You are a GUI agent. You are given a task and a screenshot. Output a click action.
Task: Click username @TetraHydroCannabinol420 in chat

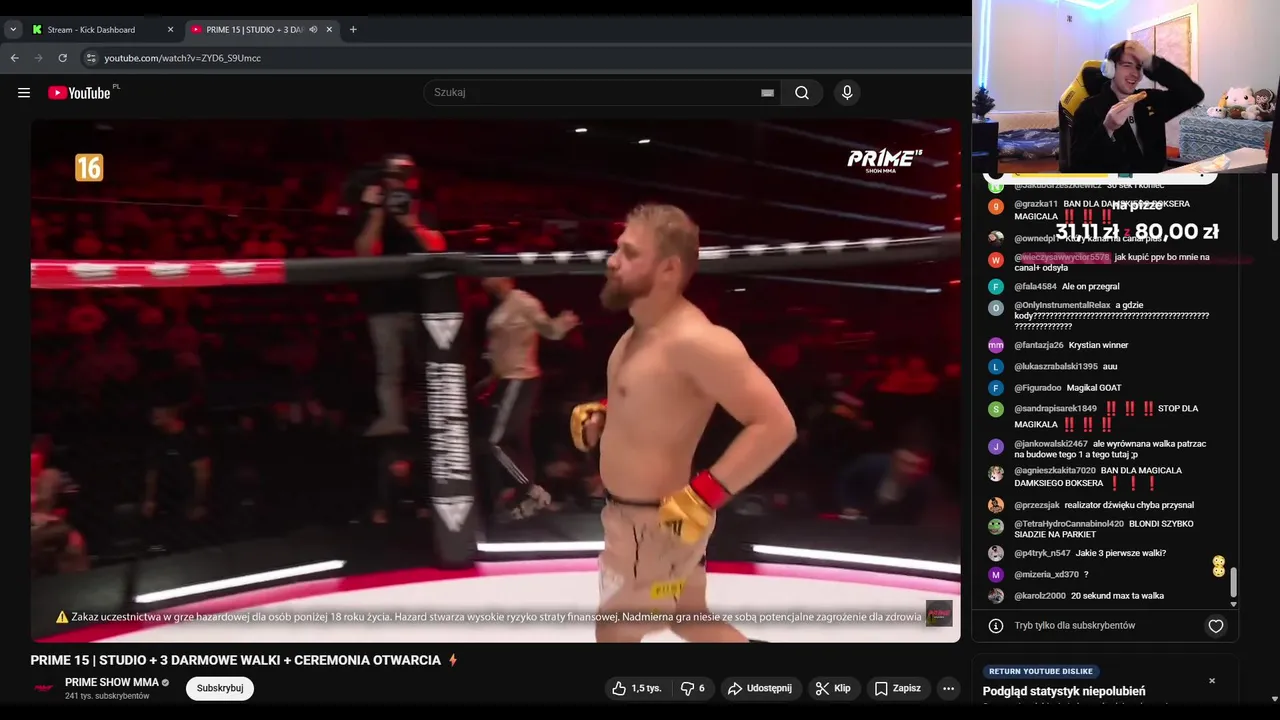click(x=1069, y=524)
